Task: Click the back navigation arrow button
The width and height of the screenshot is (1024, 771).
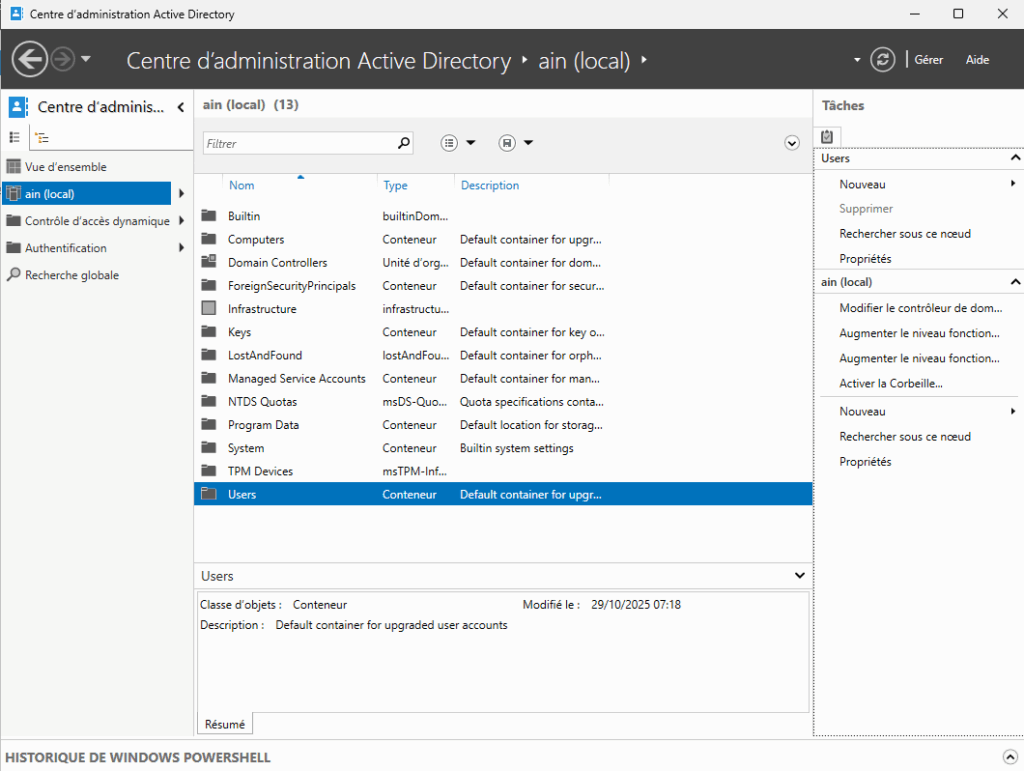Action: (30, 60)
